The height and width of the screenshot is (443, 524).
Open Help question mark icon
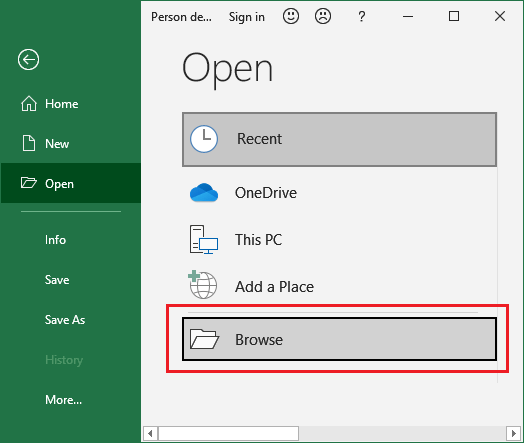(x=362, y=16)
